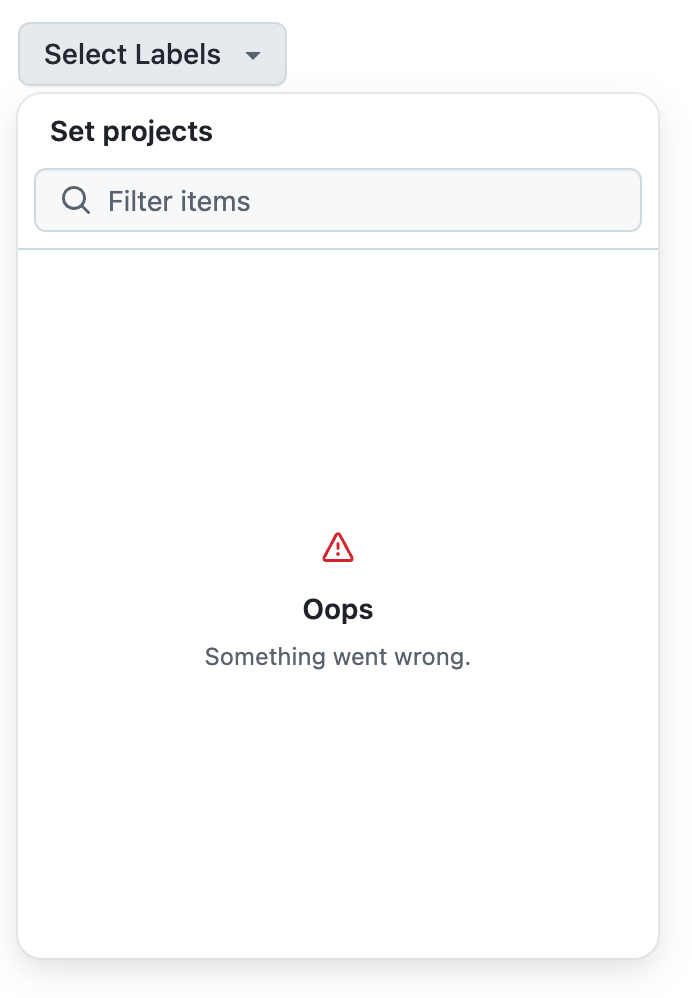Click the Oops error heading
This screenshot has height=998, width=692.
coord(338,609)
